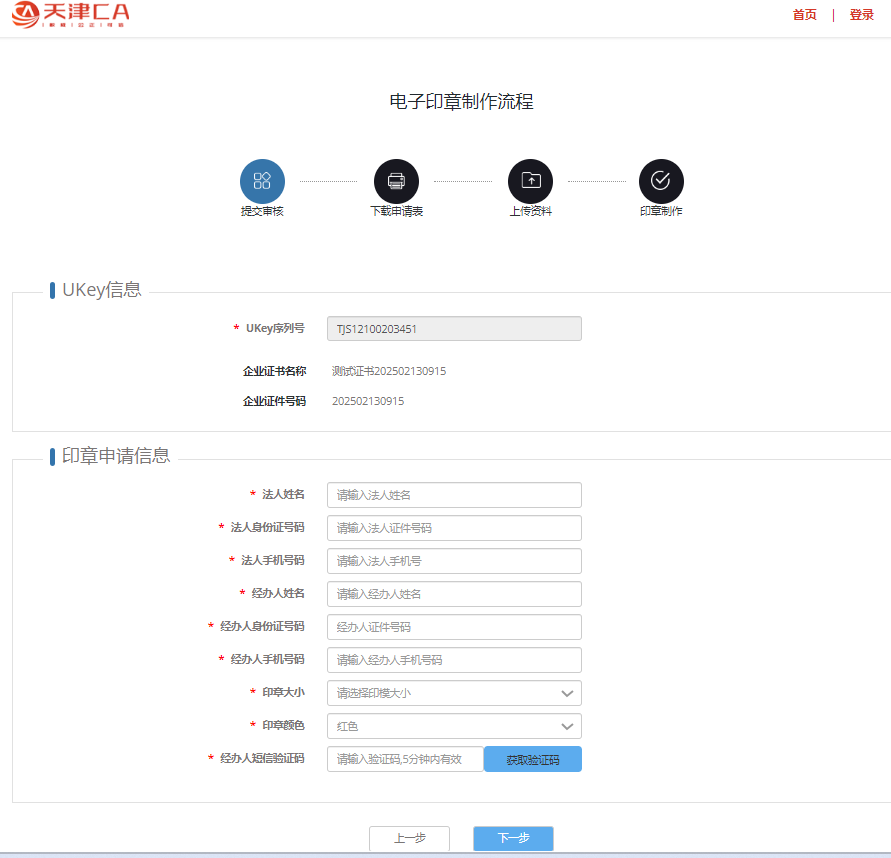Click the 企业证书名称 label
Image resolution: width=891 pixels, height=858 pixels.
[274, 371]
